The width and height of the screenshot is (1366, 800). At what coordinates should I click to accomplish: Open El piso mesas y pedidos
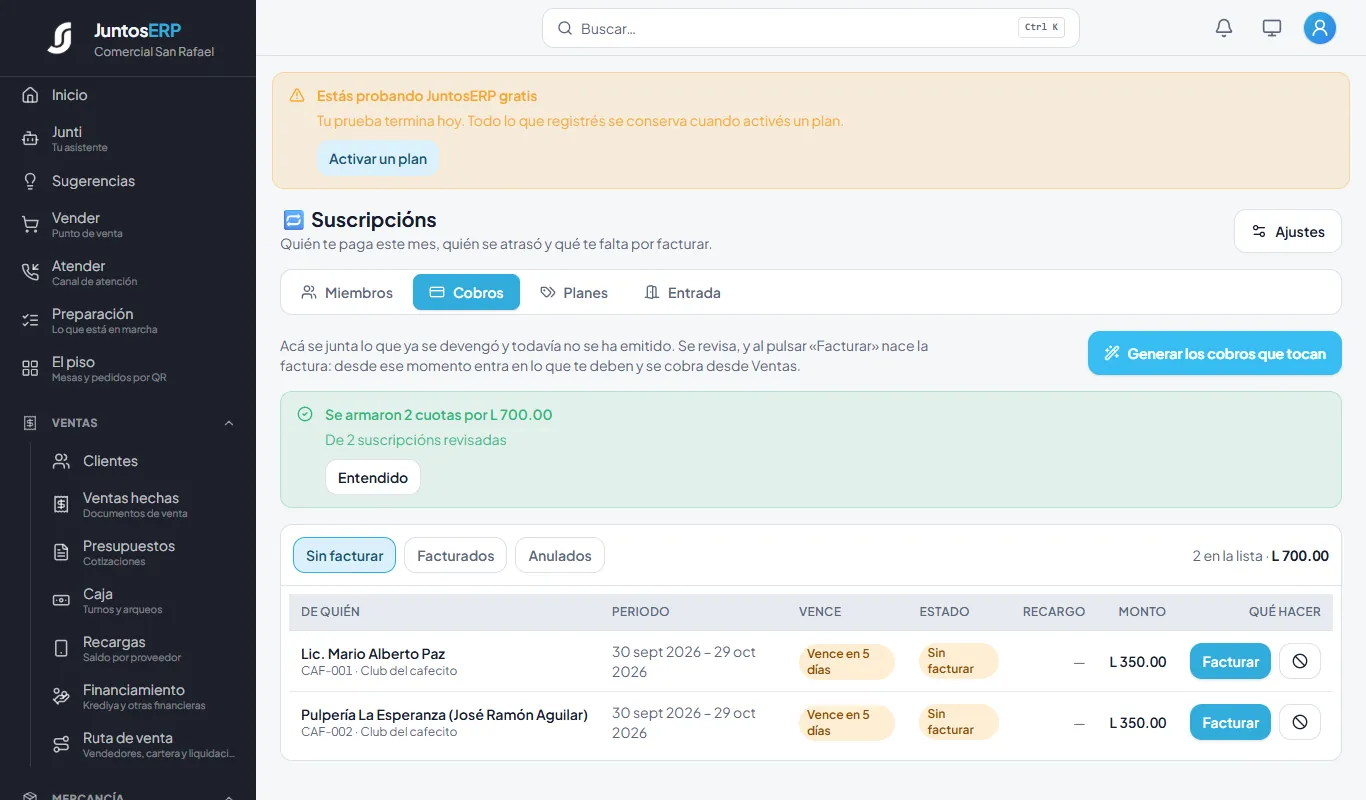tap(128, 368)
